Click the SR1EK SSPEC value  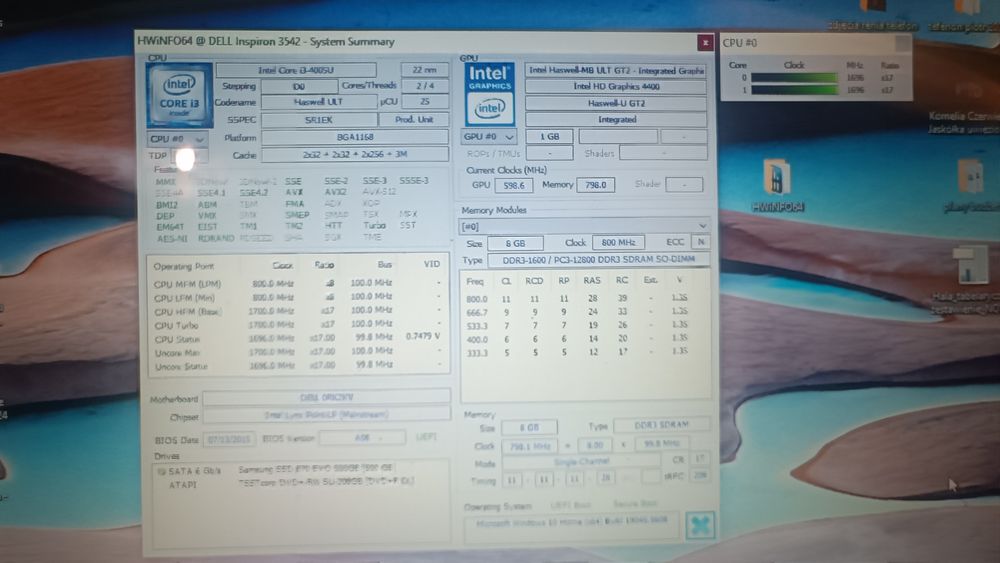coord(319,120)
